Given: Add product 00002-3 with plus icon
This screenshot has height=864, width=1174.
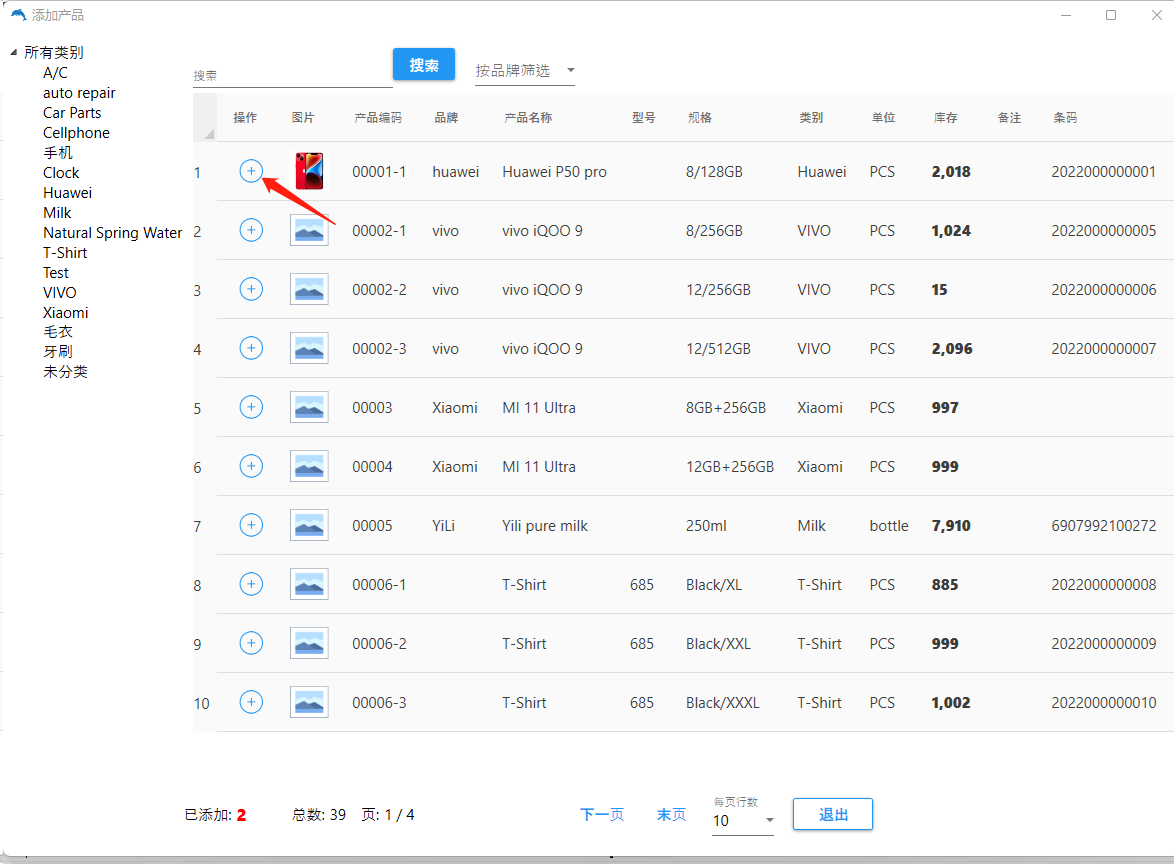Looking at the screenshot, I should 251,348.
